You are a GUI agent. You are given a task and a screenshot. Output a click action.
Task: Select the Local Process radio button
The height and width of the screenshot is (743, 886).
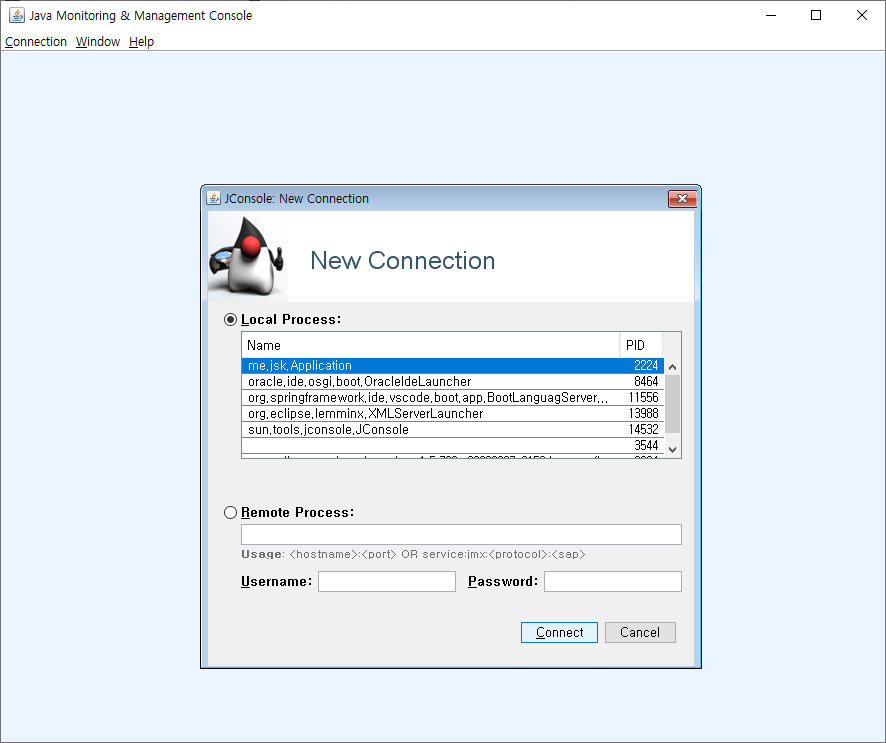click(230, 319)
